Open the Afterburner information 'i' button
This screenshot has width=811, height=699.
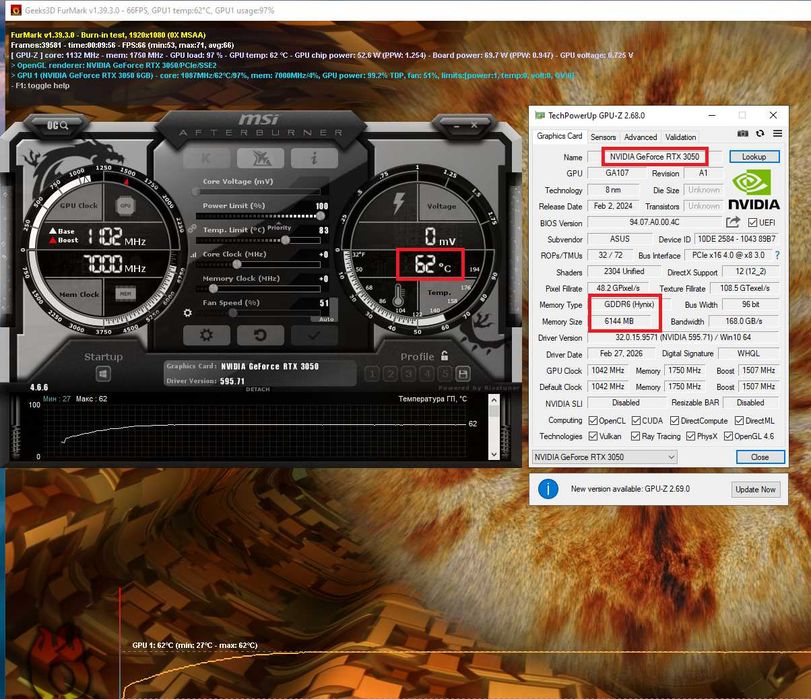[314, 158]
